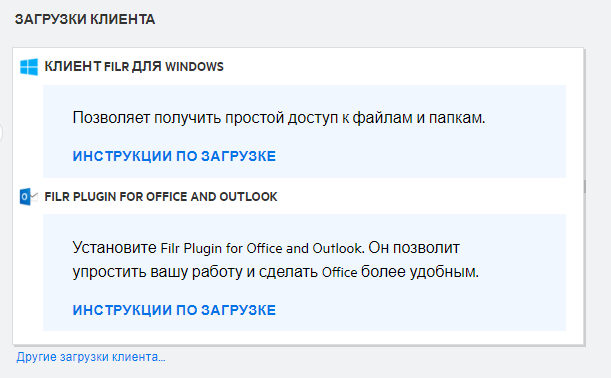Click the downloads list scrollbar thumb
Screen dimensions: 611x378
click(585, 186)
